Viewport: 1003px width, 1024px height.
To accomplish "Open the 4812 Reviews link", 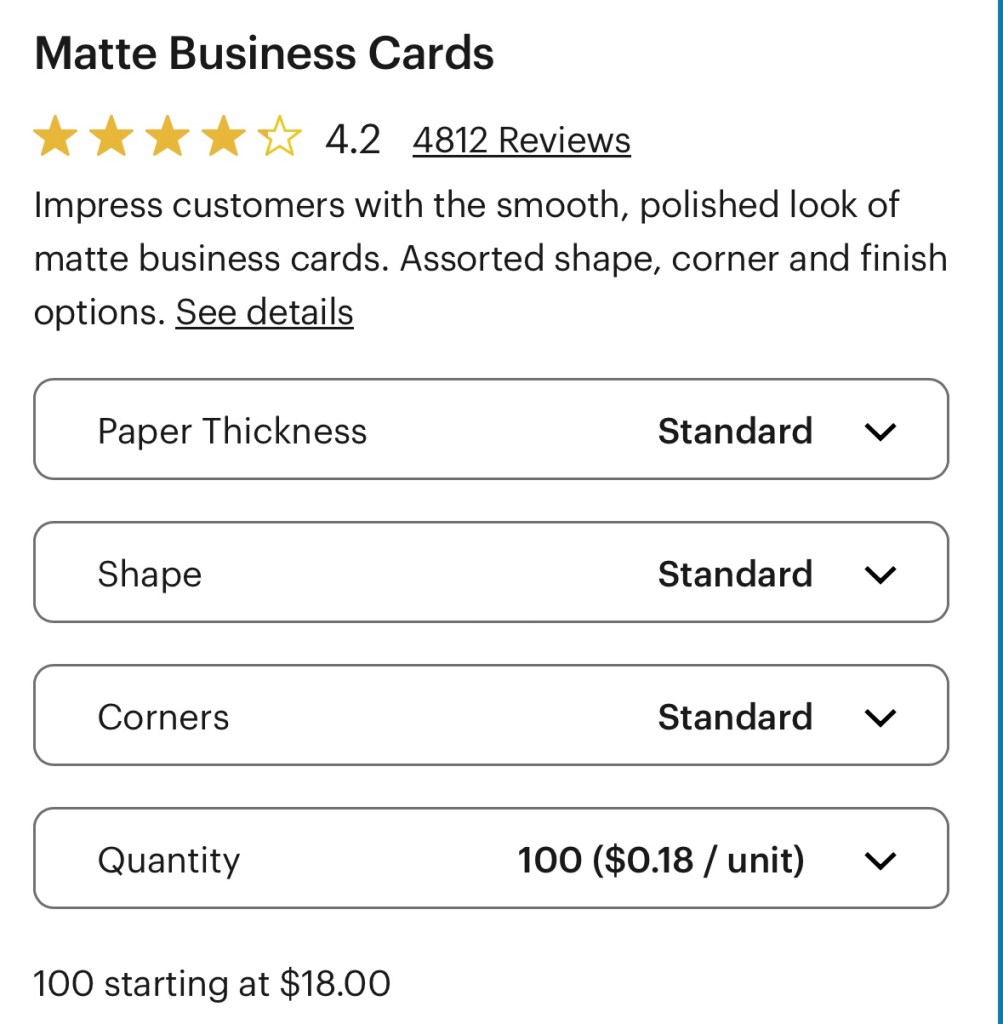I will [x=521, y=140].
